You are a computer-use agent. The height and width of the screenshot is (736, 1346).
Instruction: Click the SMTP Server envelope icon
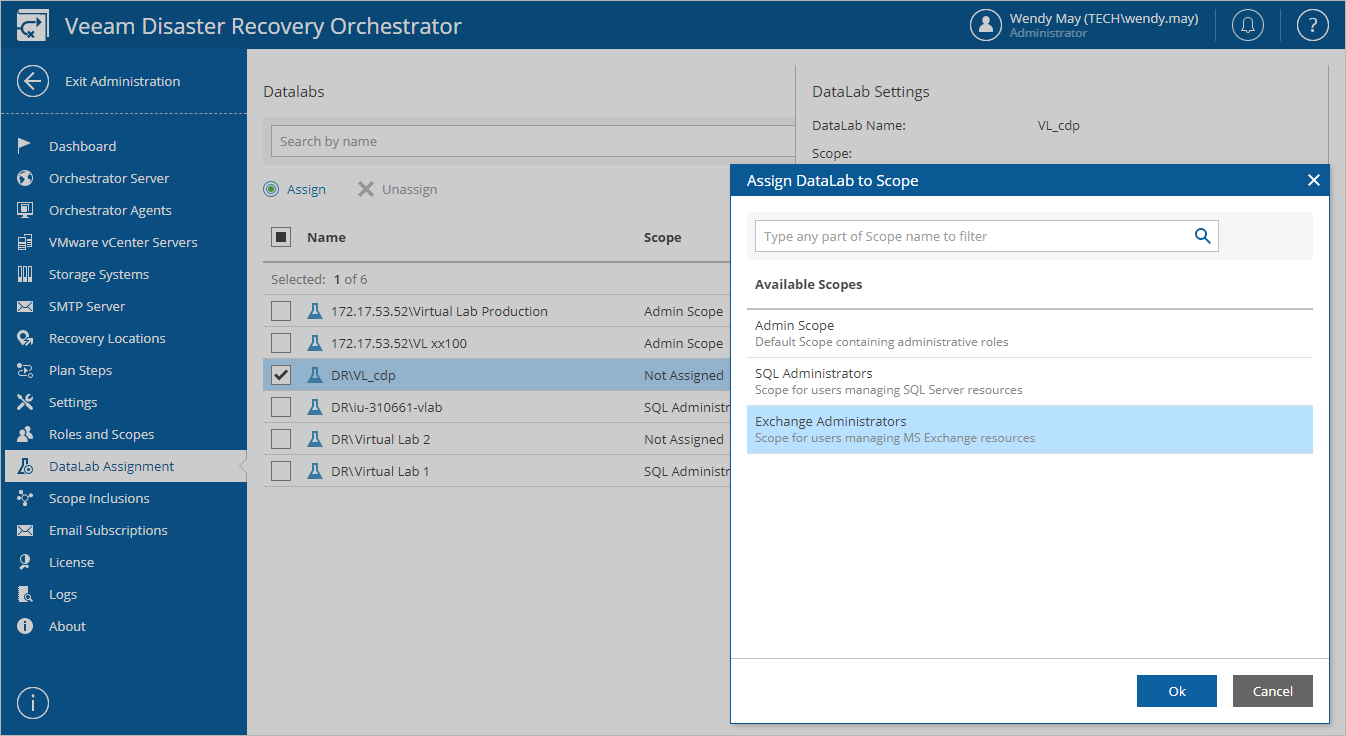tap(26, 306)
